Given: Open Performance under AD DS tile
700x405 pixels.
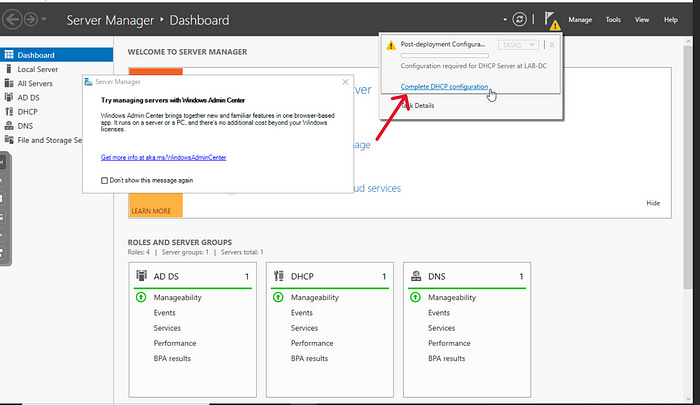Looking at the screenshot, I should (x=175, y=343).
